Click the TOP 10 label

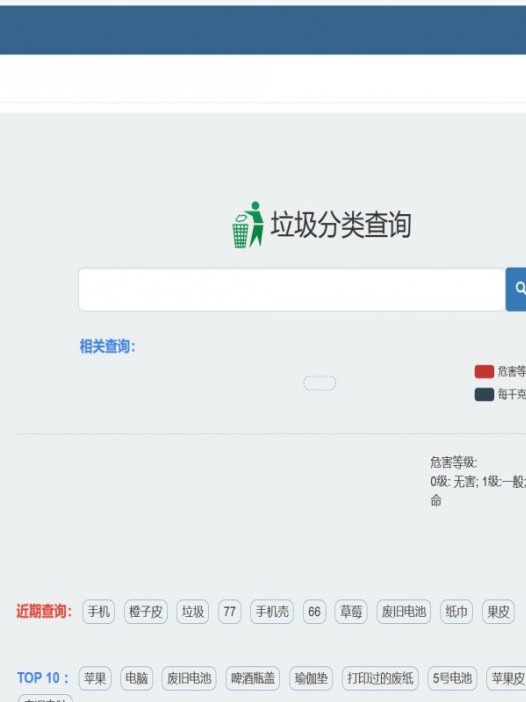(x=43, y=678)
